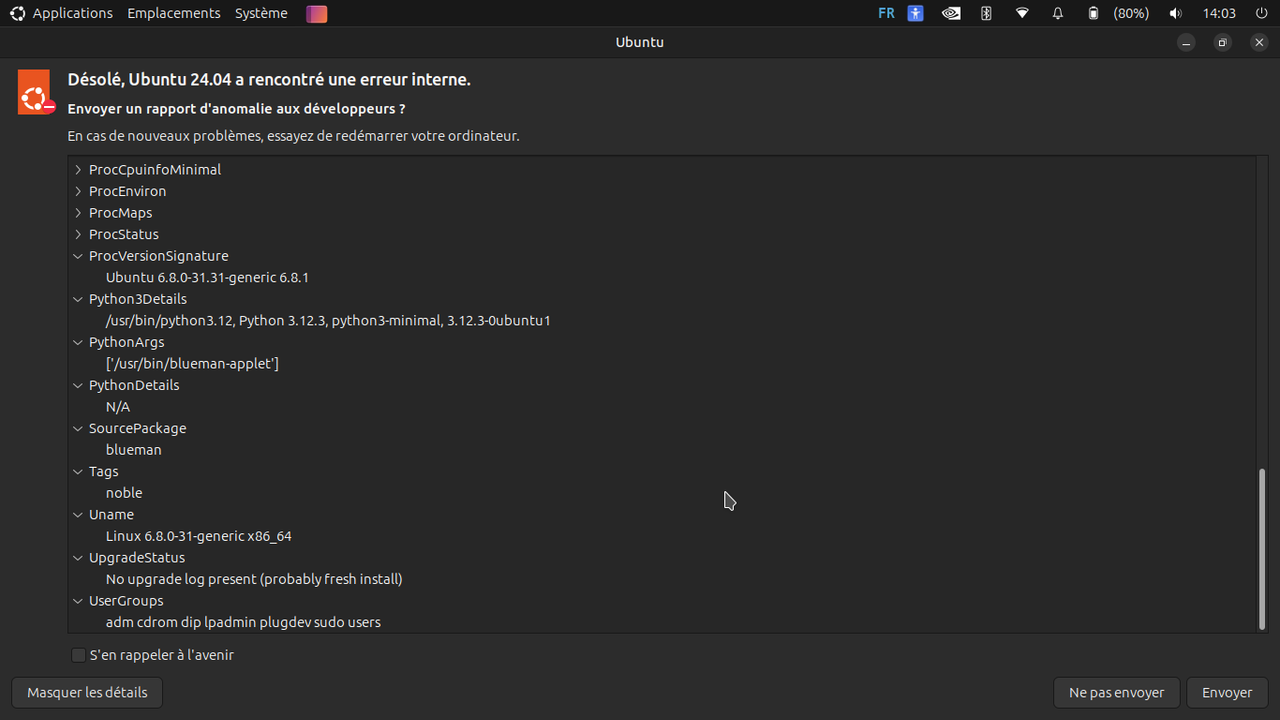Click the power button icon in panel
The image size is (1280, 720).
[x=1262, y=13]
